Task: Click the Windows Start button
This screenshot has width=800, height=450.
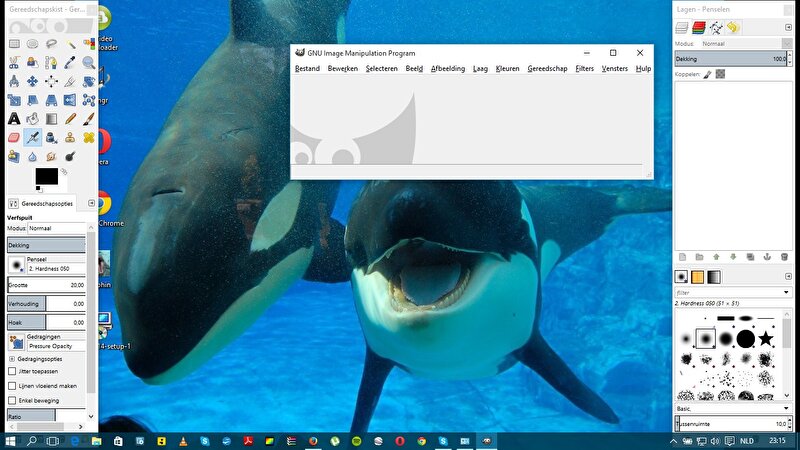Action: tap(10, 440)
